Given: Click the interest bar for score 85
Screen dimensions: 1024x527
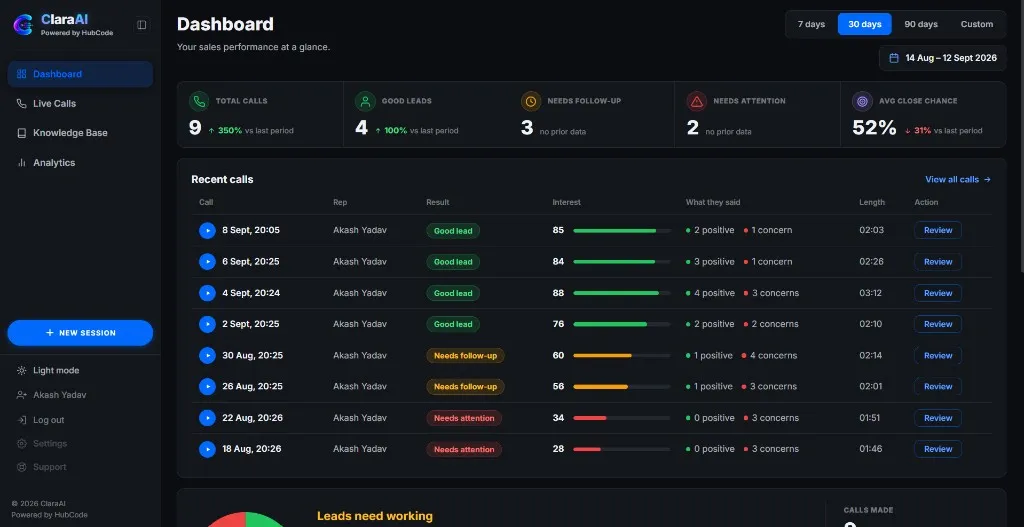Looking at the screenshot, I should (622, 231).
